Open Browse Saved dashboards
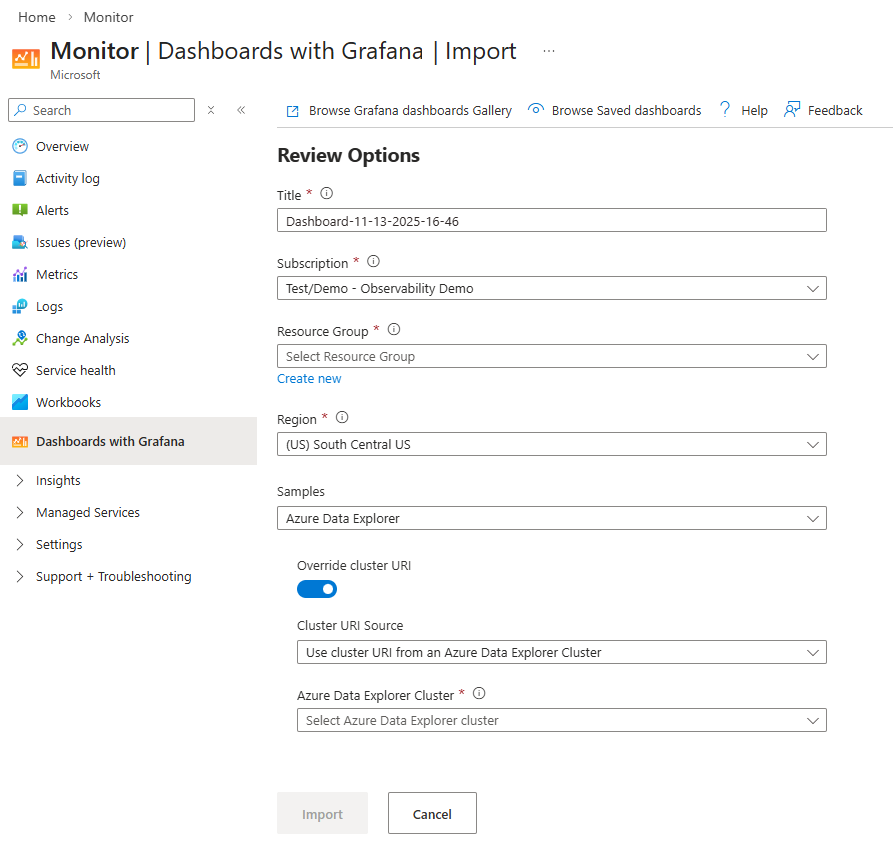Screen dimensions: 893x849 [626, 110]
